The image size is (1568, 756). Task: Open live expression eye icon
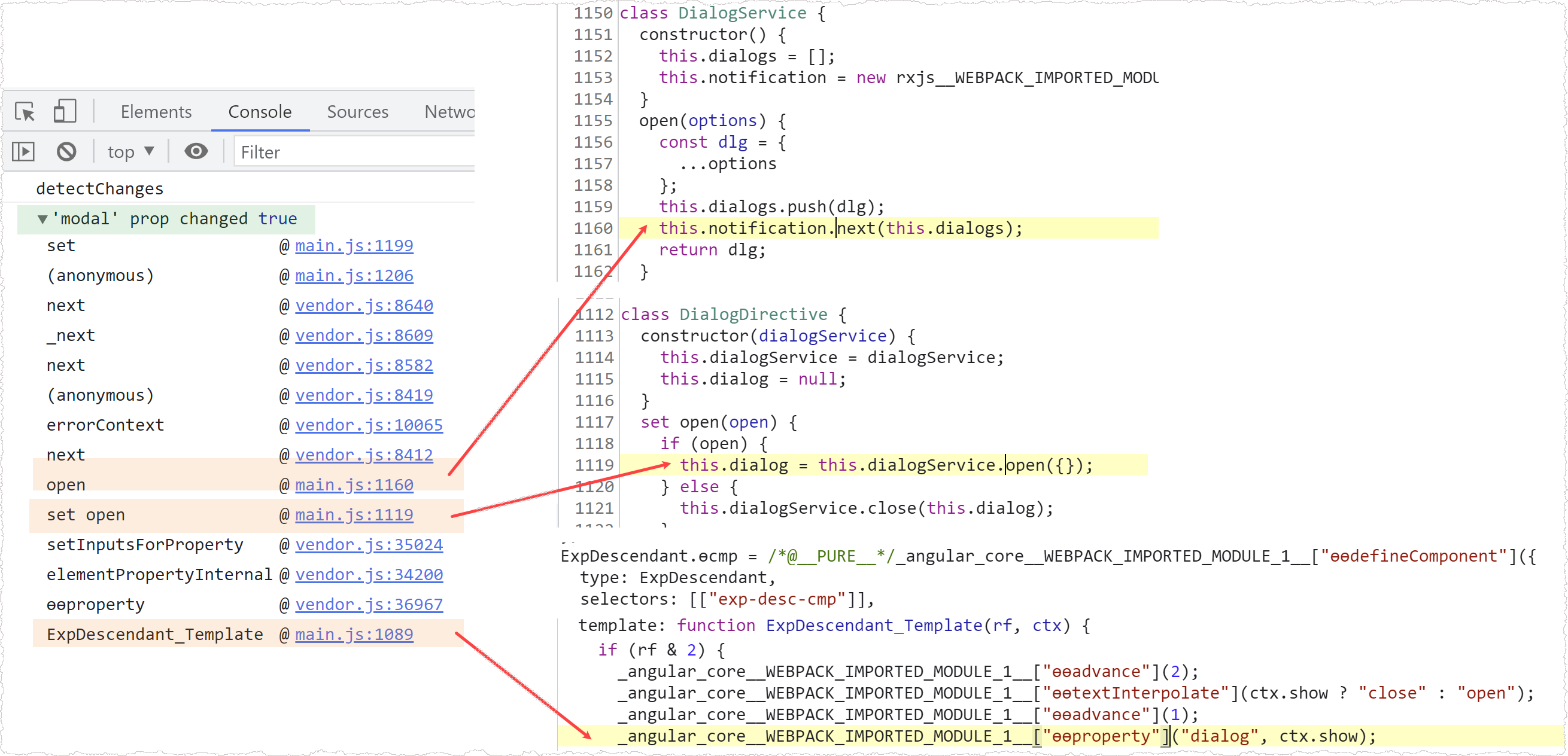[196, 151]
